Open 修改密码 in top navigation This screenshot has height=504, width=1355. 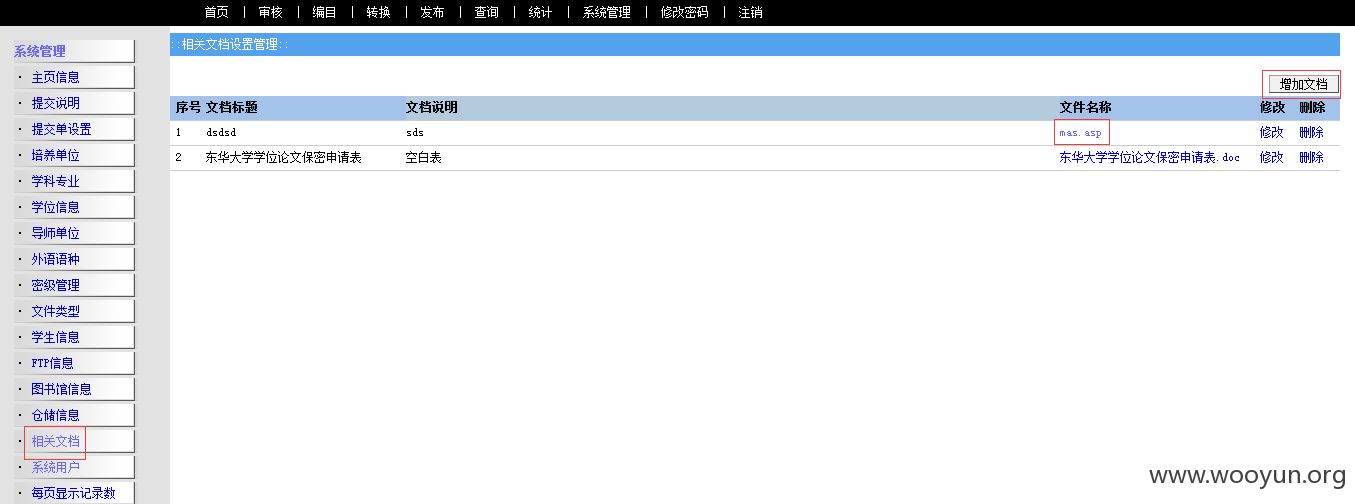pos(685,12)
